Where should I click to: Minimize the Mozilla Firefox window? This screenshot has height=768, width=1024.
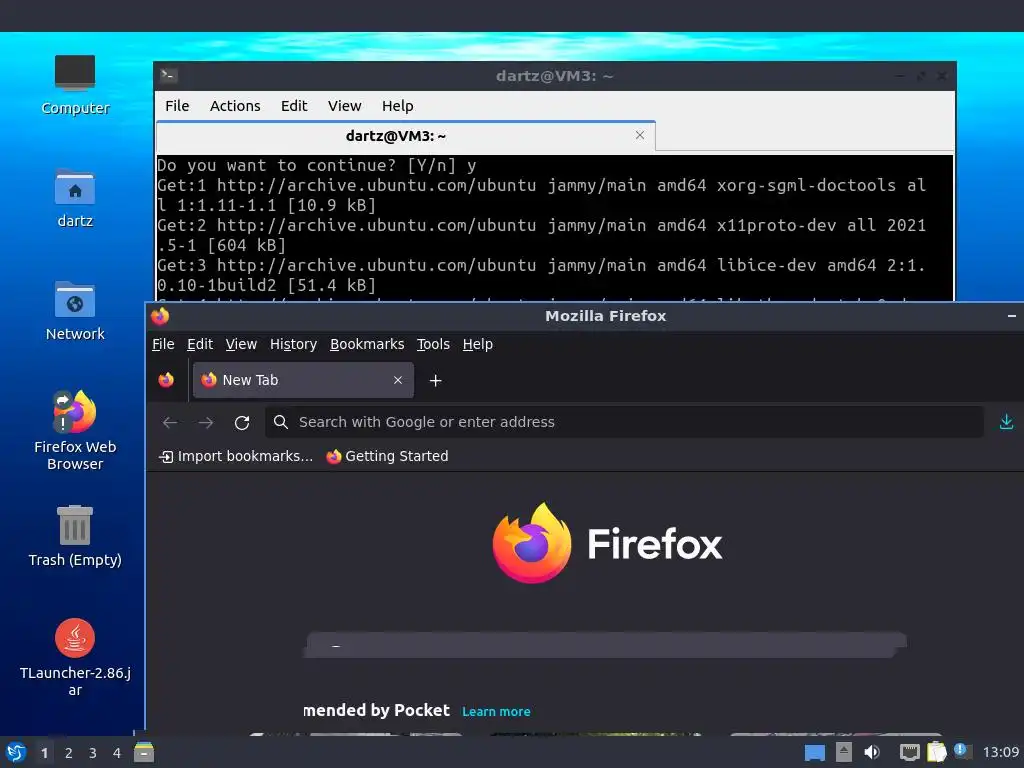tap(1012, 316)
